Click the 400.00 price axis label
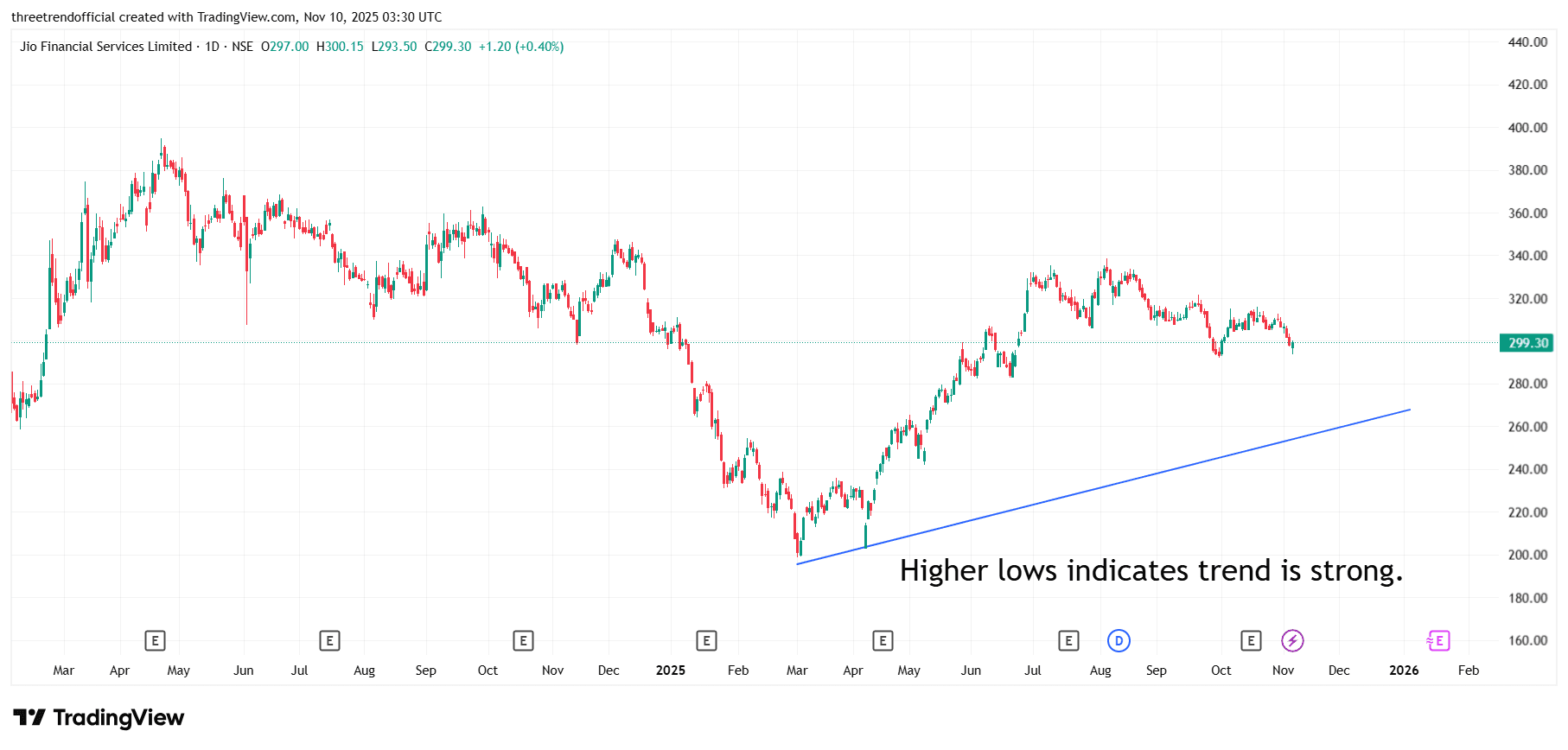Image resolution: width=1568 pixels, height=750 pixels. (x=1527, y=128)
